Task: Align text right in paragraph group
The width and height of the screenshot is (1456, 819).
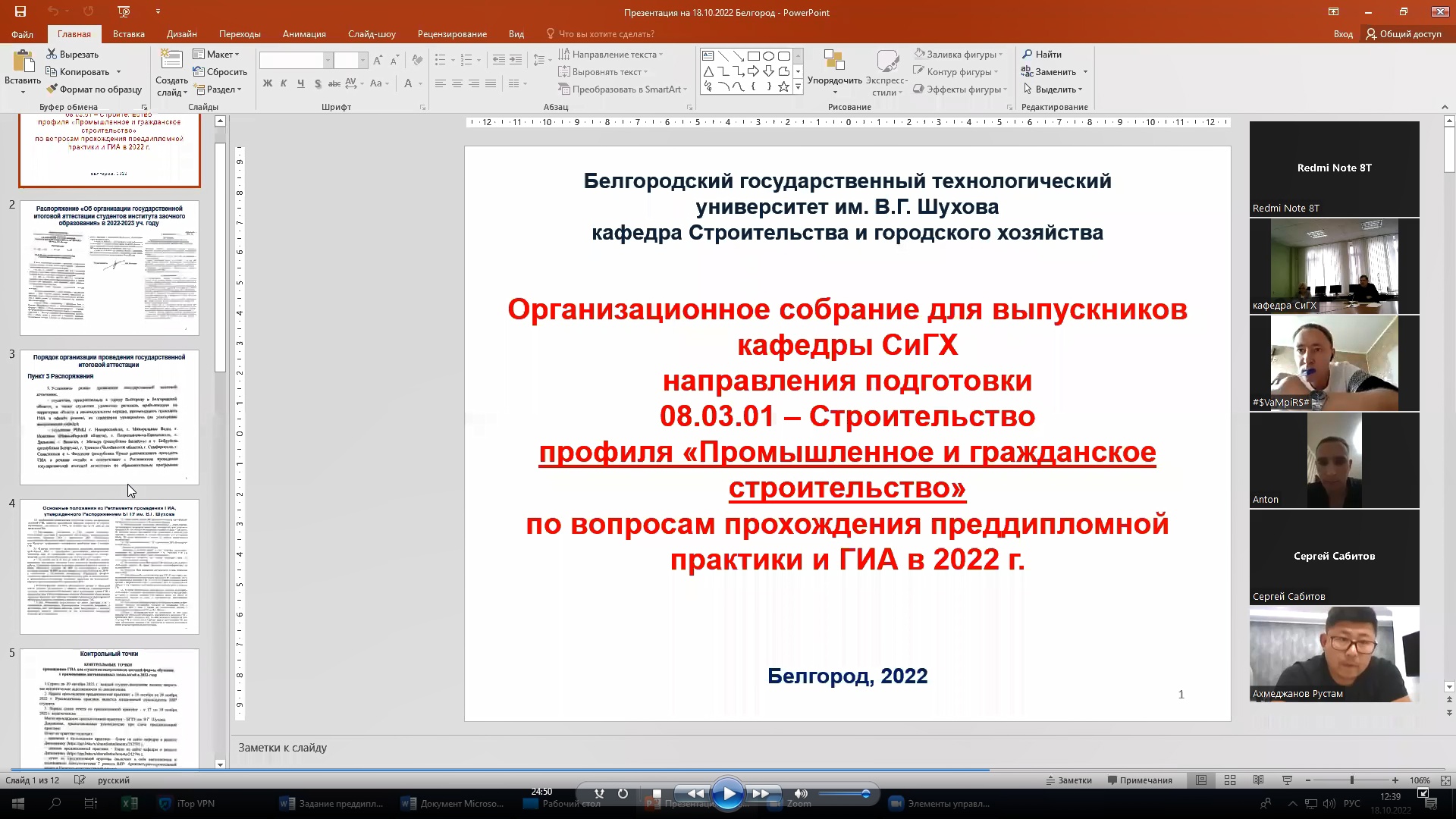Action: tap(474, 83)
